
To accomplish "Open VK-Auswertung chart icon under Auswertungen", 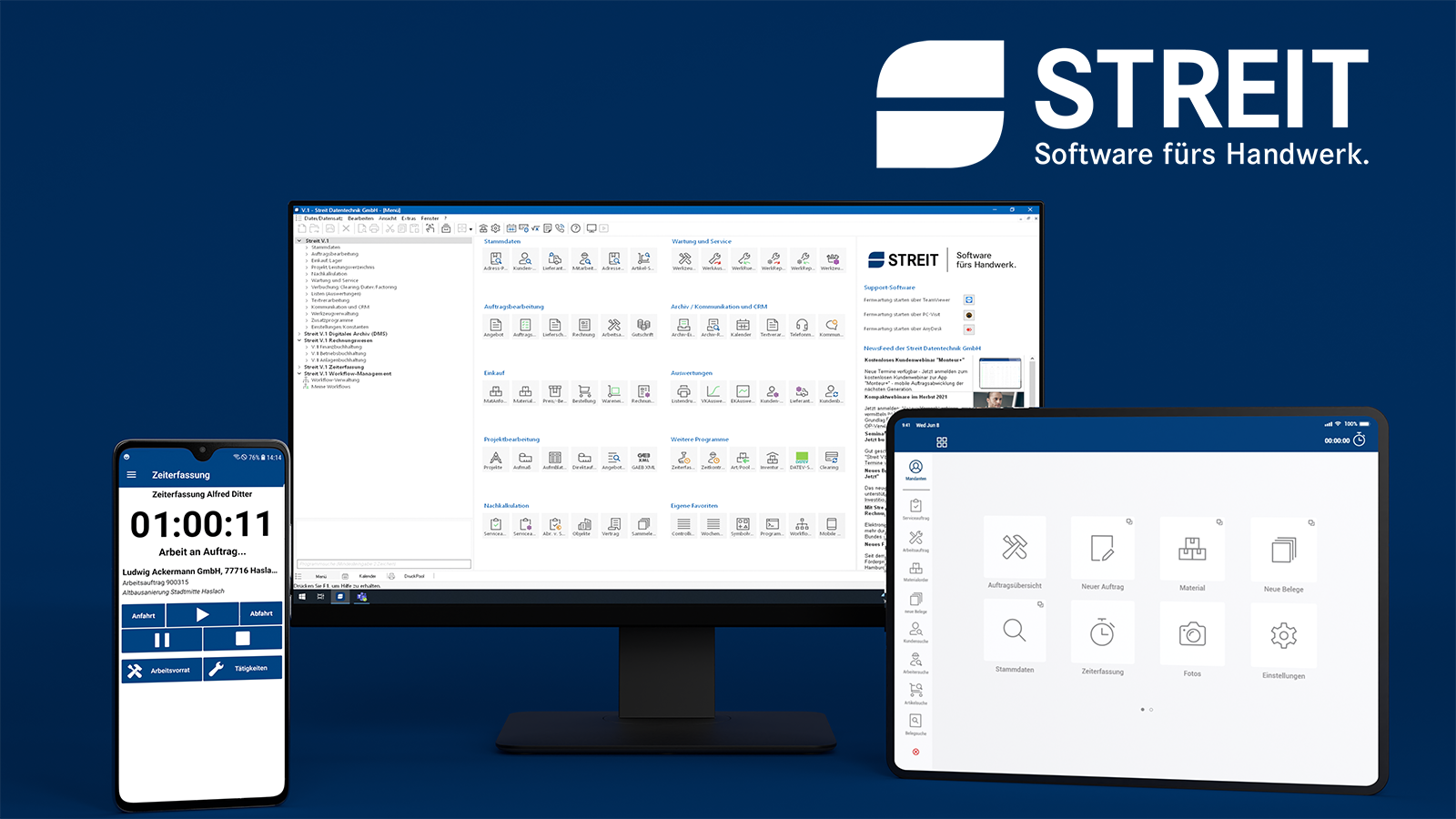I will click(x=713, y=391).
